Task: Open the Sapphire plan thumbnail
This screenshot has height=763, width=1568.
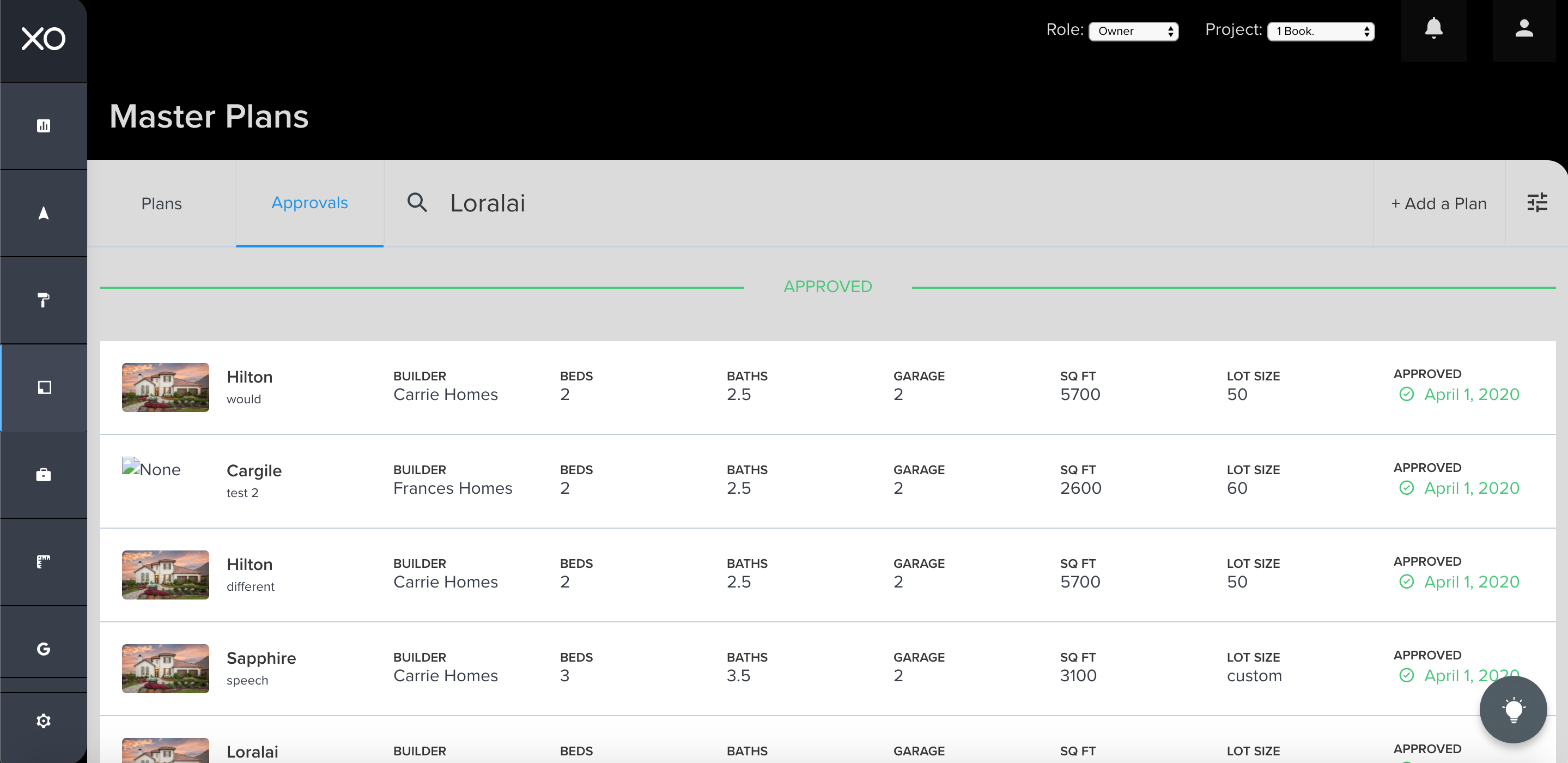Action: point(165,668)
